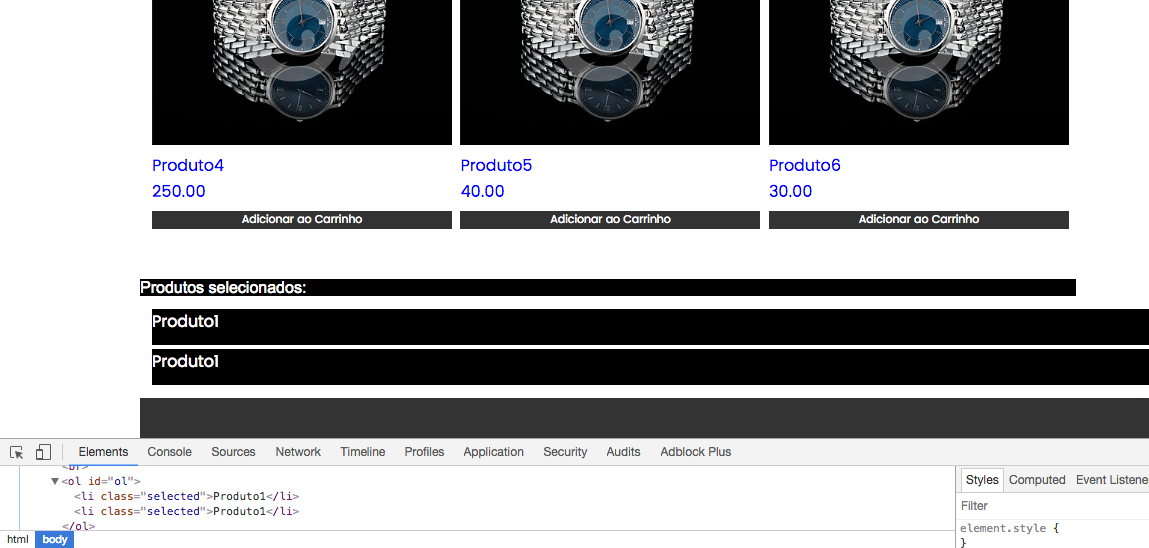1149x548 pixels.
Task: Open the Produto5 product link
Action: point(496,166)
